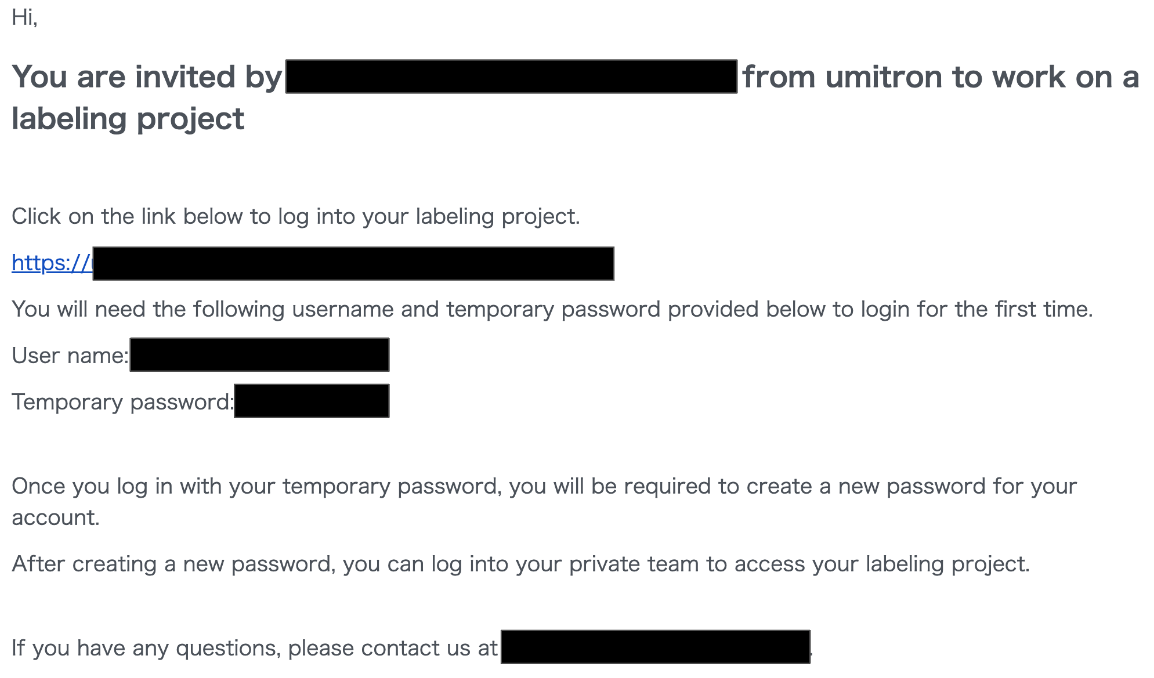Screen dimensions: 1154x678
Task: Click the 'User name:' label
Action: [69, 355]
